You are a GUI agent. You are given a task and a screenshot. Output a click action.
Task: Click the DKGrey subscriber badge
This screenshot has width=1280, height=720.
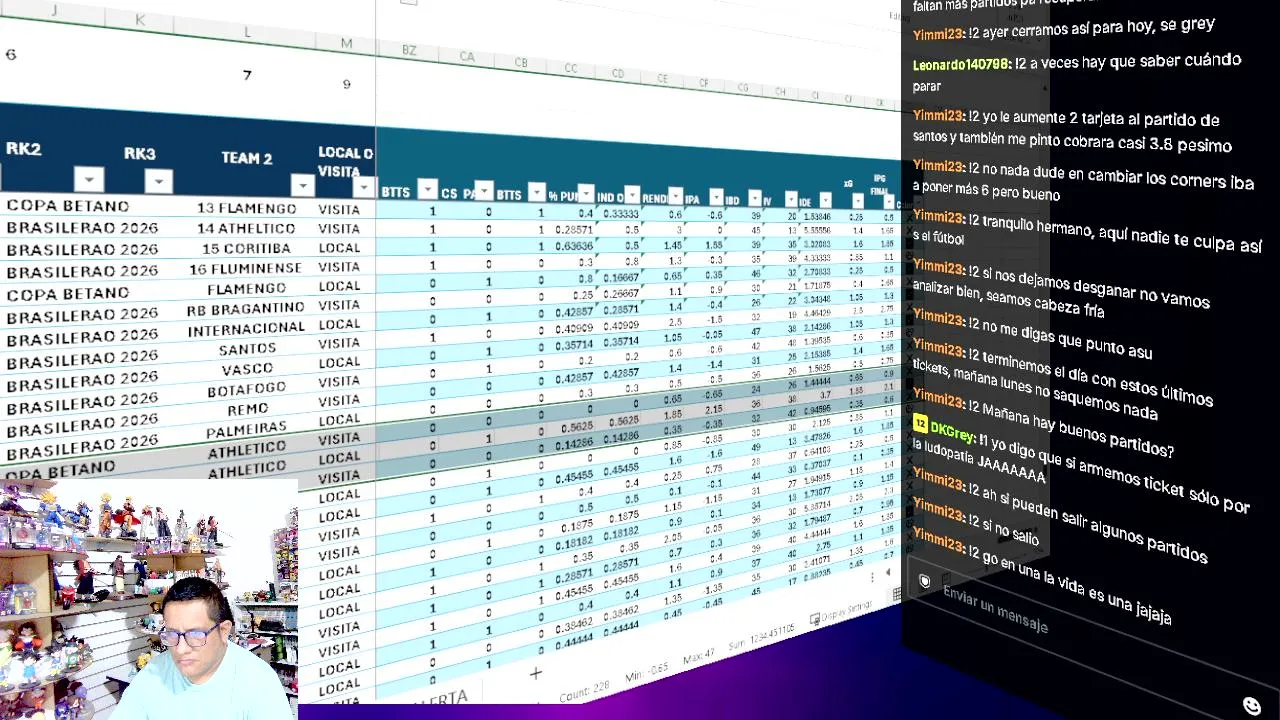(920, 425)
